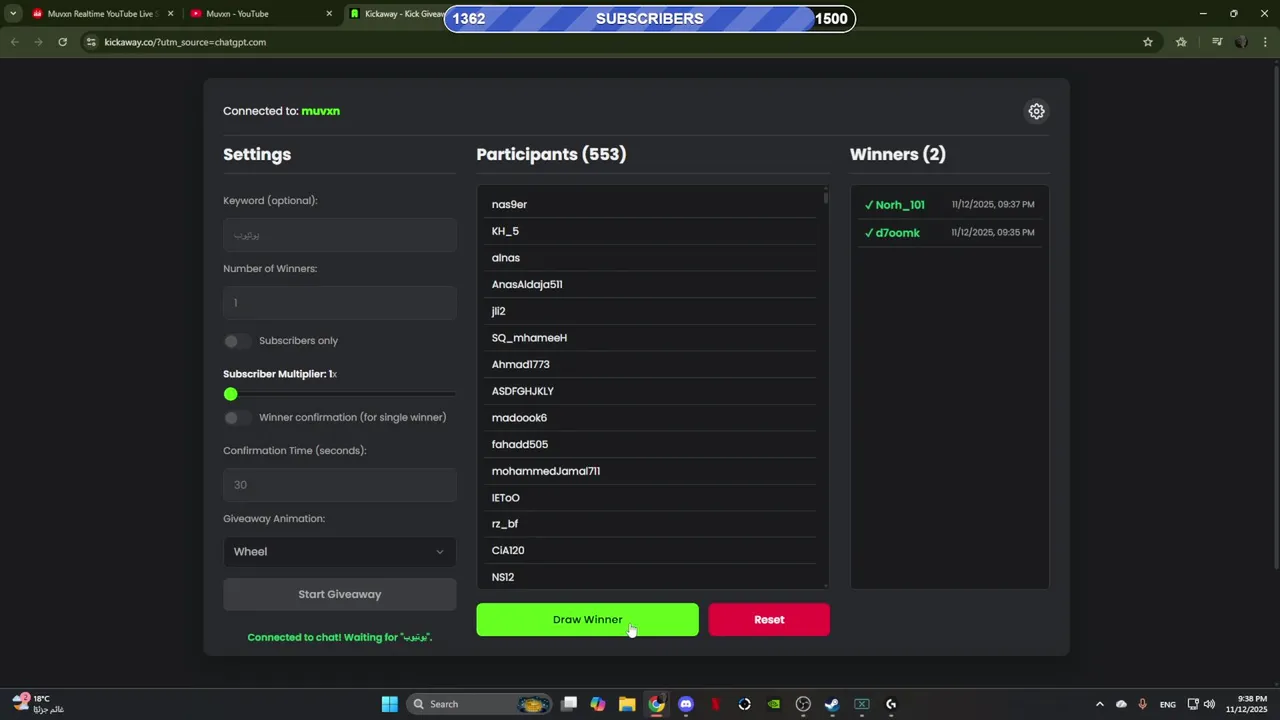Select participant mohammedJamal711

pyautogui.click(x=652, y=471)
